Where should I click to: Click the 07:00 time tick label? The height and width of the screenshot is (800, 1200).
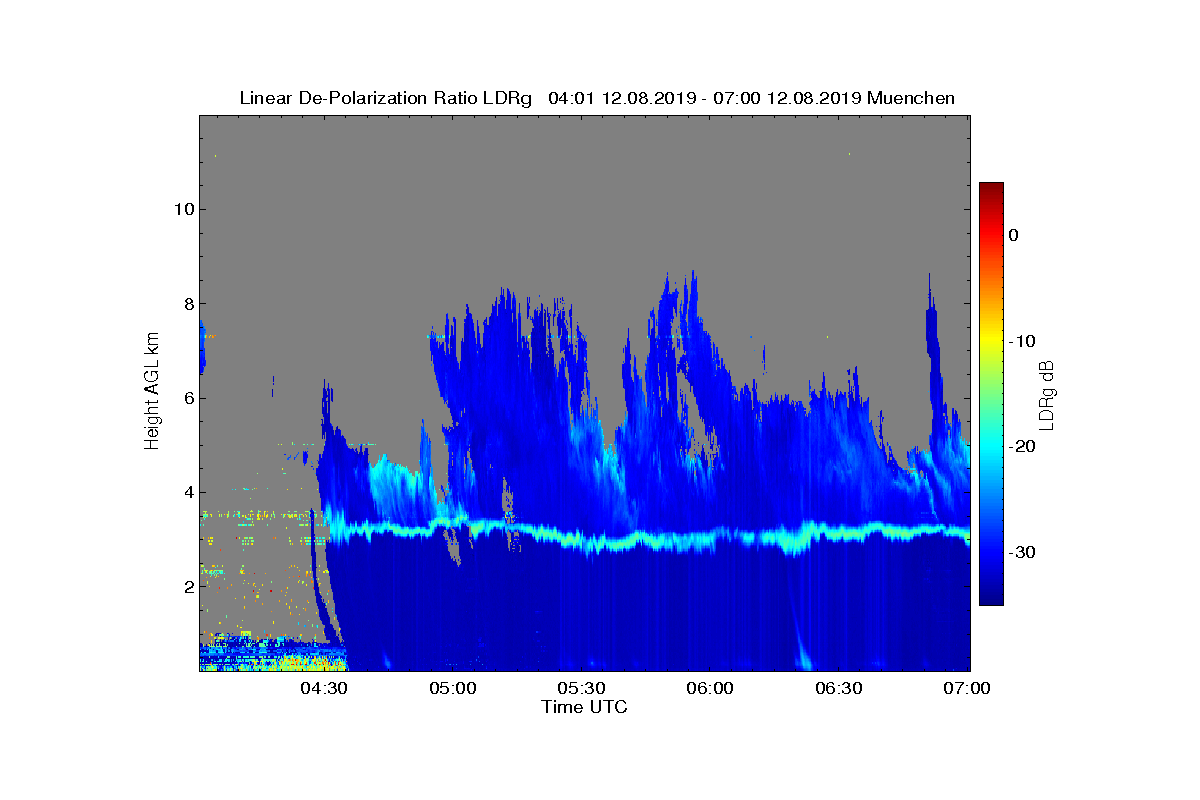pos(969,689)
